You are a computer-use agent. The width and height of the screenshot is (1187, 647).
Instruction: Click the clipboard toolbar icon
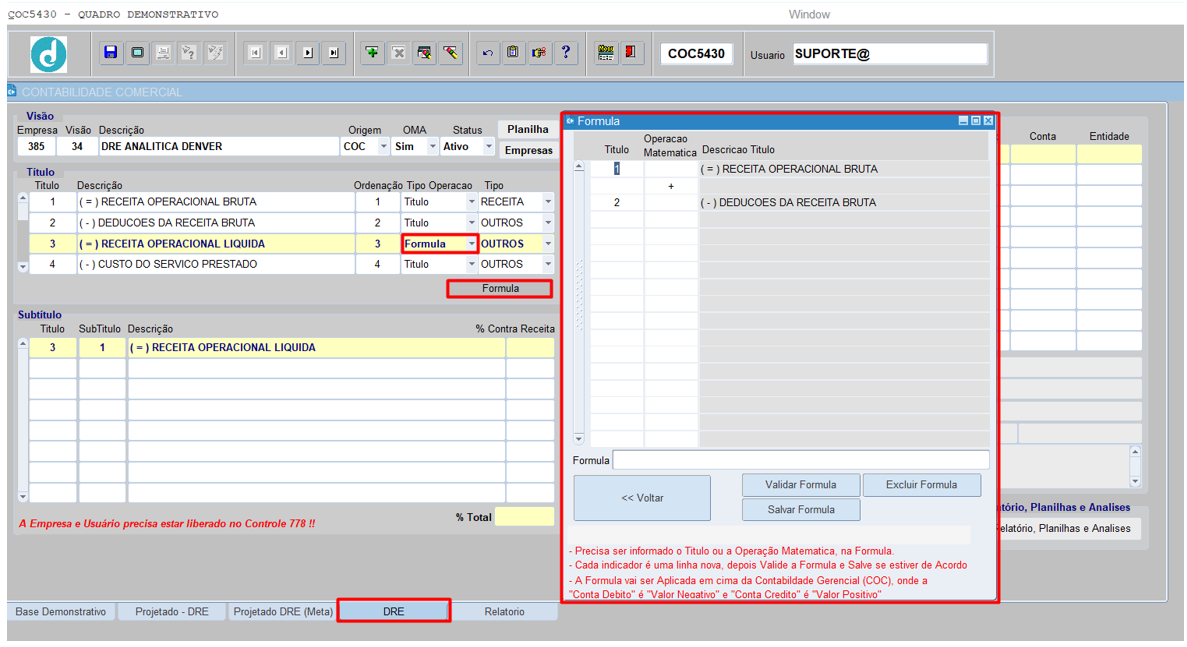(x=513, y=52)
